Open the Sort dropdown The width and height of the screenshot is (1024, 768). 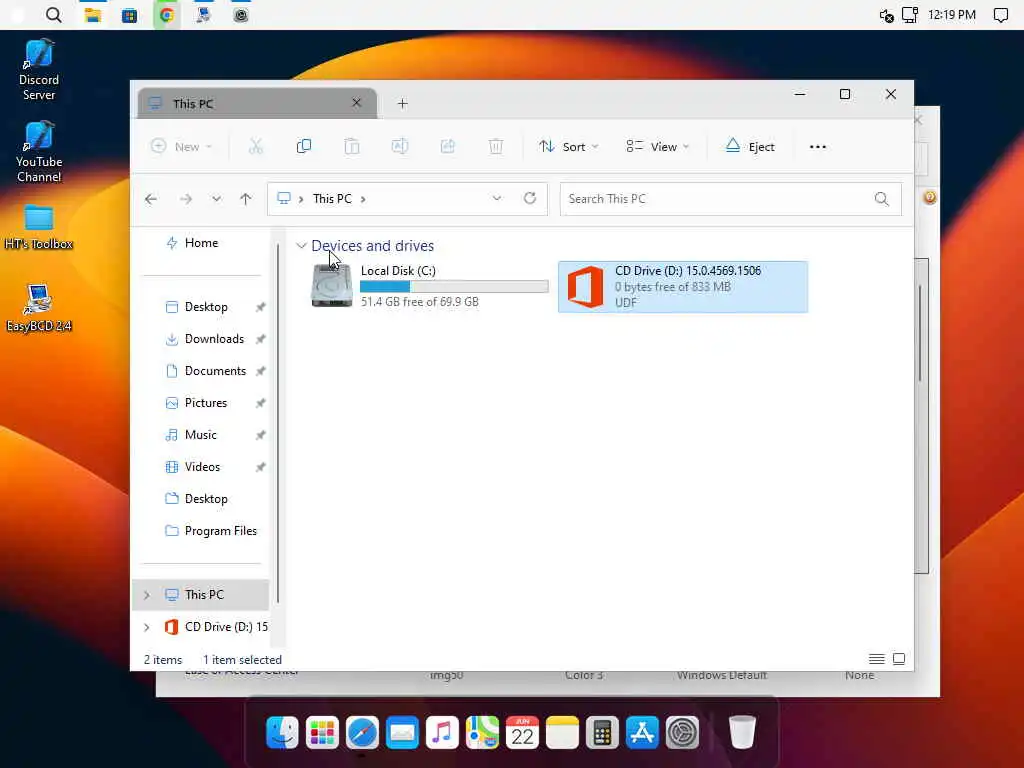click(569, 146)
